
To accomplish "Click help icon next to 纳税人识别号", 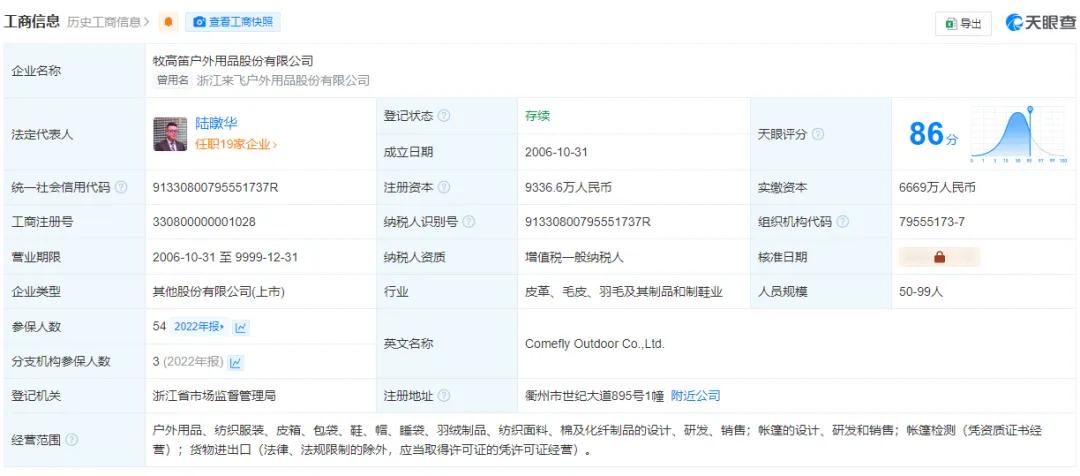I will 468,222.
